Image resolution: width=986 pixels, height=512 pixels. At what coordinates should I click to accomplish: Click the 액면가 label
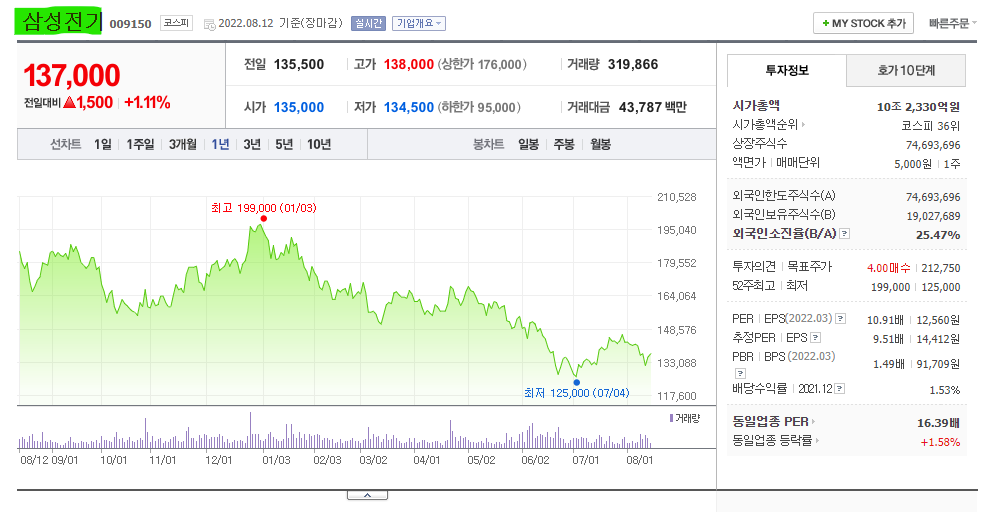coord(749,162)
